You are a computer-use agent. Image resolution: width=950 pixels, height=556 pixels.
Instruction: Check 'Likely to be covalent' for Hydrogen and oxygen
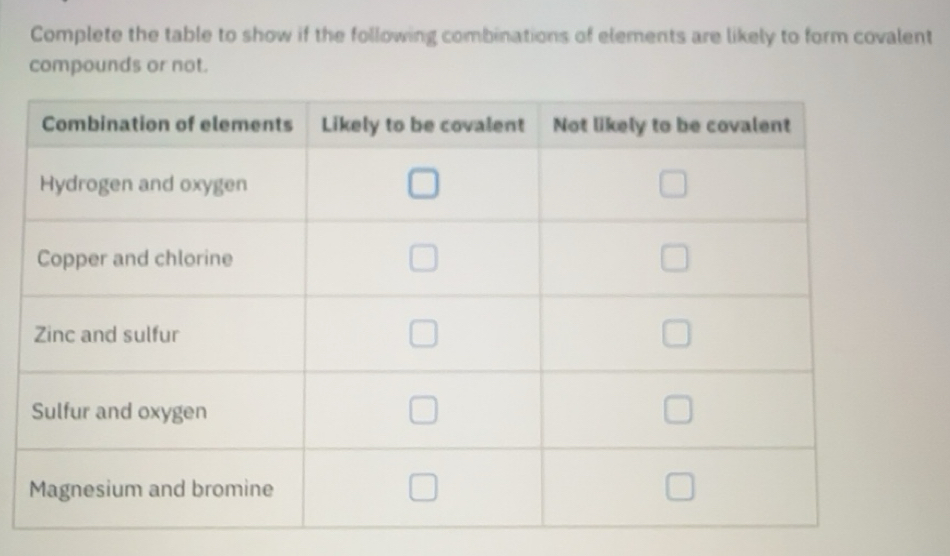423,185
